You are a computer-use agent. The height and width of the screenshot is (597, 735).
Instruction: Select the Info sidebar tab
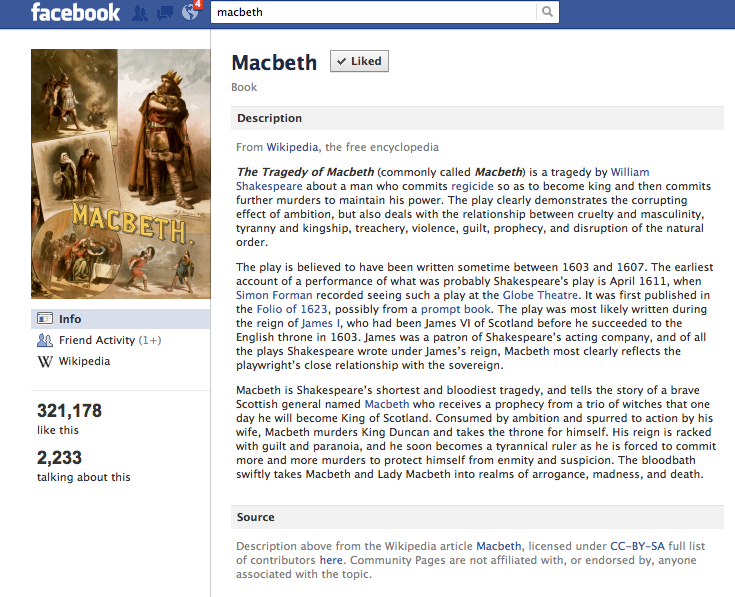point(120,319)
